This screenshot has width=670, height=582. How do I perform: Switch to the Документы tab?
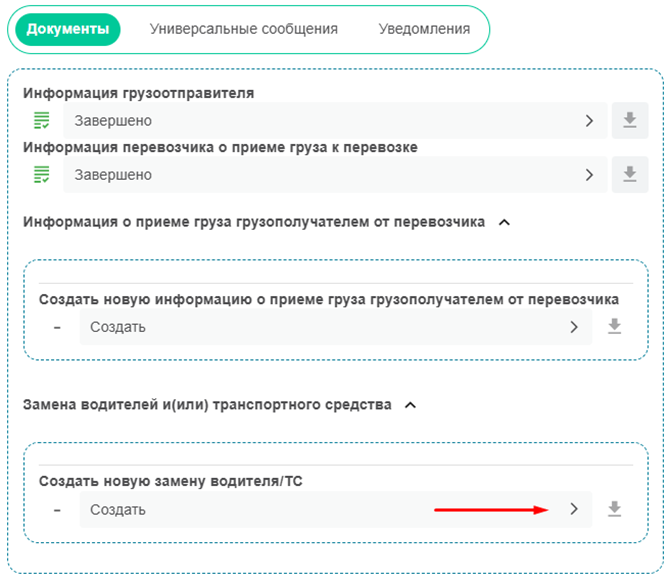(67, 29)
